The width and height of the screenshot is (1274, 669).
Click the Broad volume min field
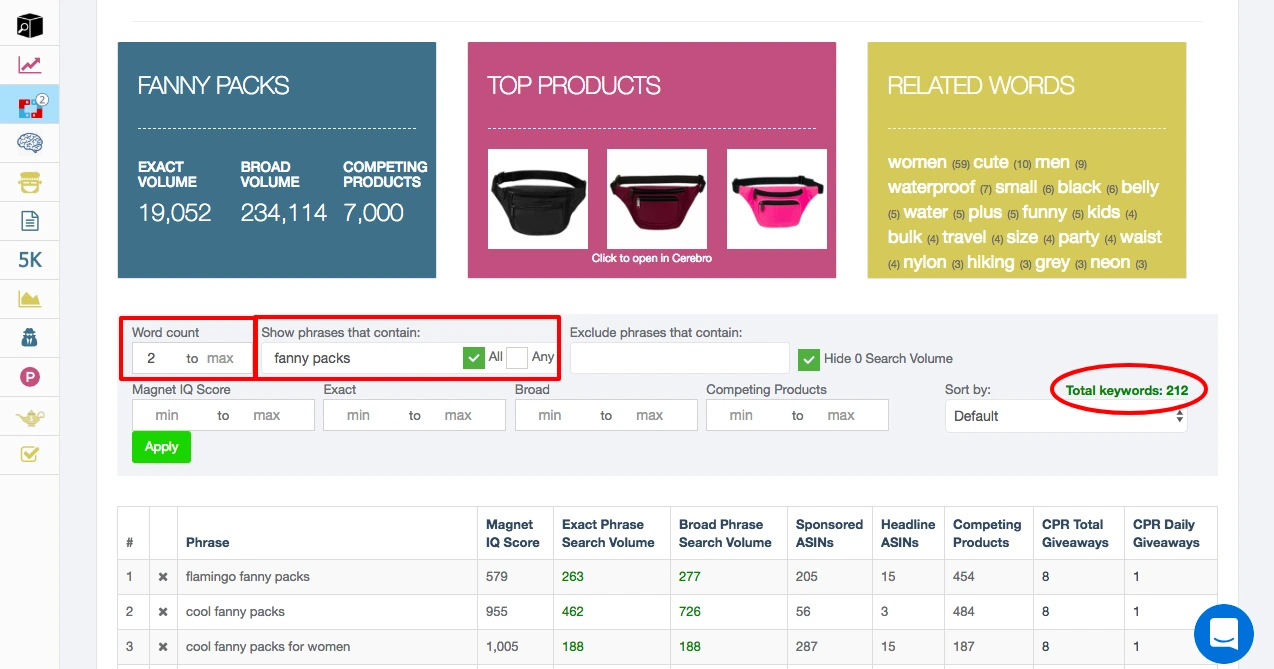[551, 415]
